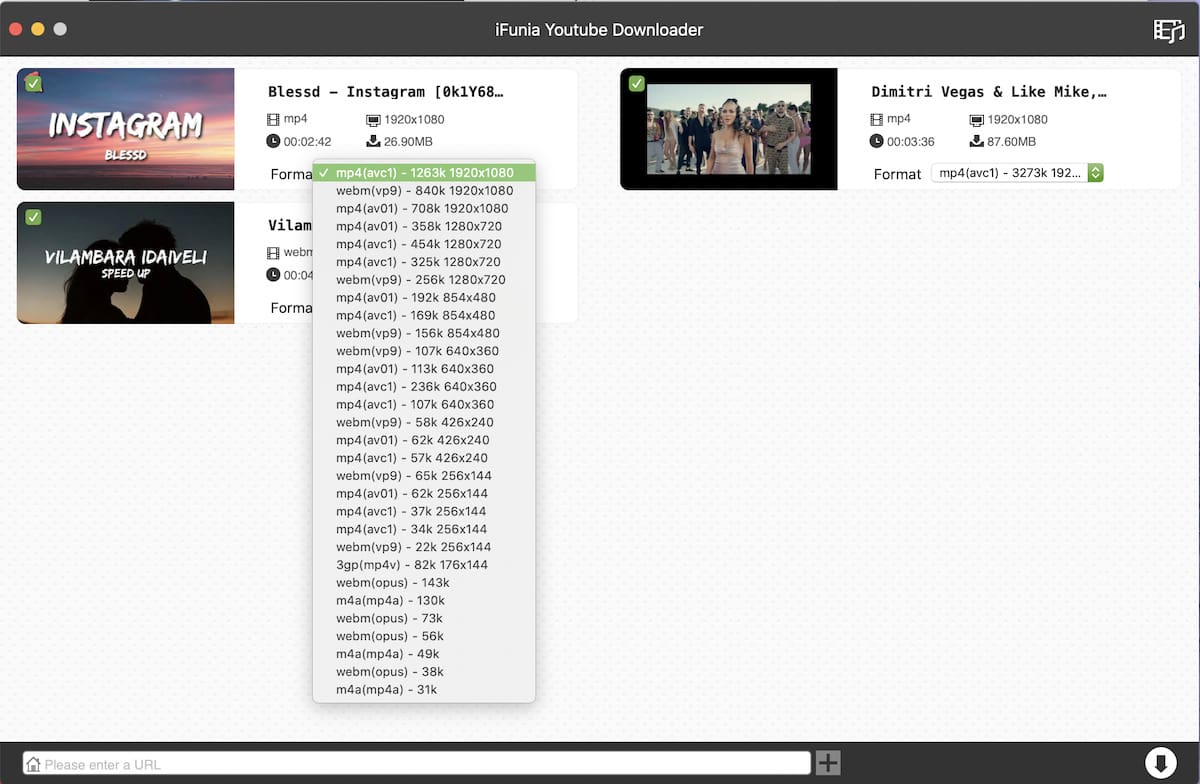Choose webm(opus) - 143k audio option
The width and height of the screenshot is (1200, 784).
392,583
